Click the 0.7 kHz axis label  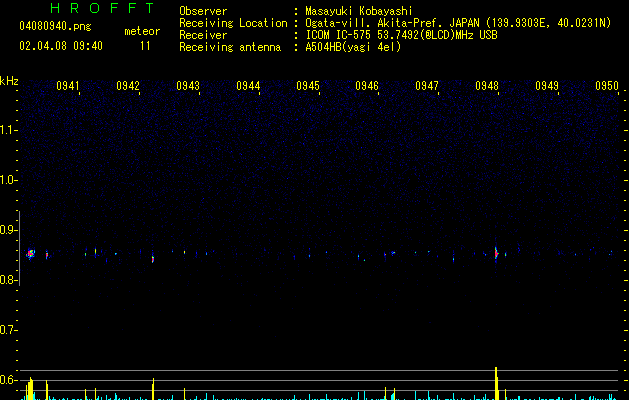pos(8,330)
